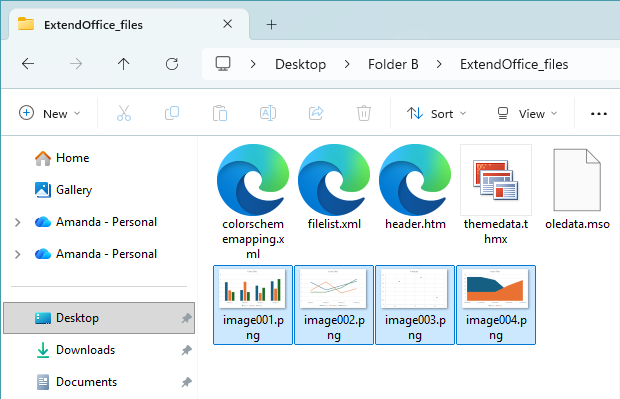The width and height of the screenshot is (620, 399).
Task: Select the oledata.mso blank file icon
Action: [x=577, y=180]
